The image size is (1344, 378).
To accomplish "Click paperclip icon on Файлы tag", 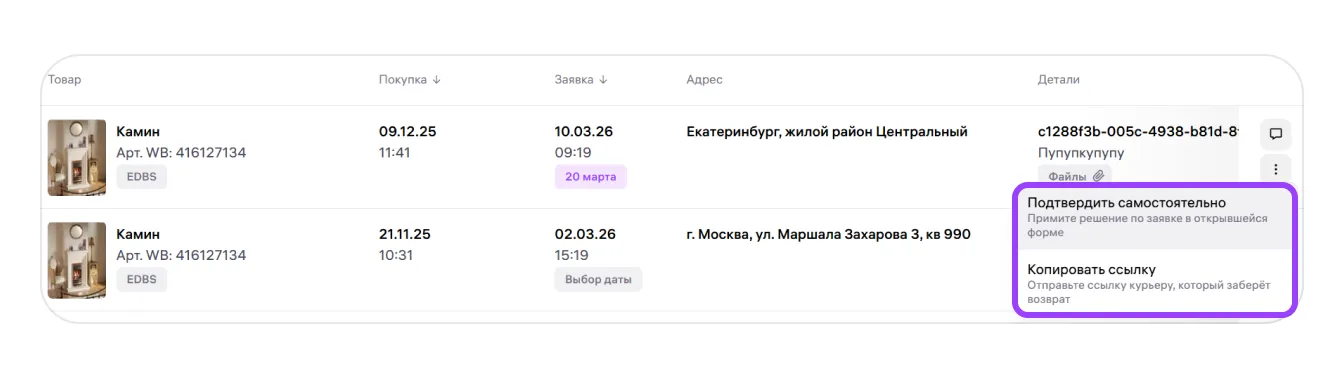I will click(x=1097, y=176).
